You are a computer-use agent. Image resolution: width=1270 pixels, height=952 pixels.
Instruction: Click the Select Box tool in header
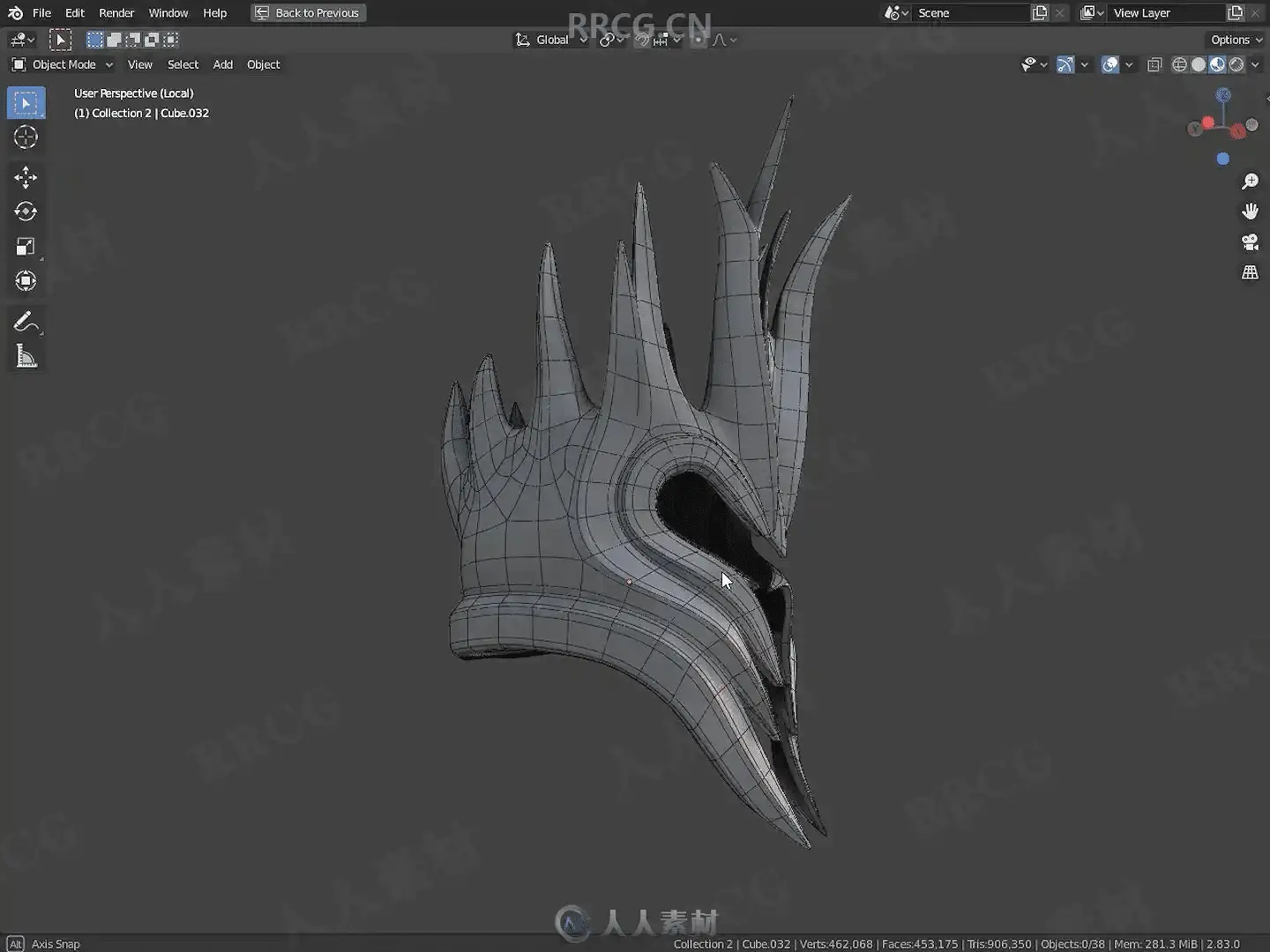pyautogui.click(x=60, y=40)
